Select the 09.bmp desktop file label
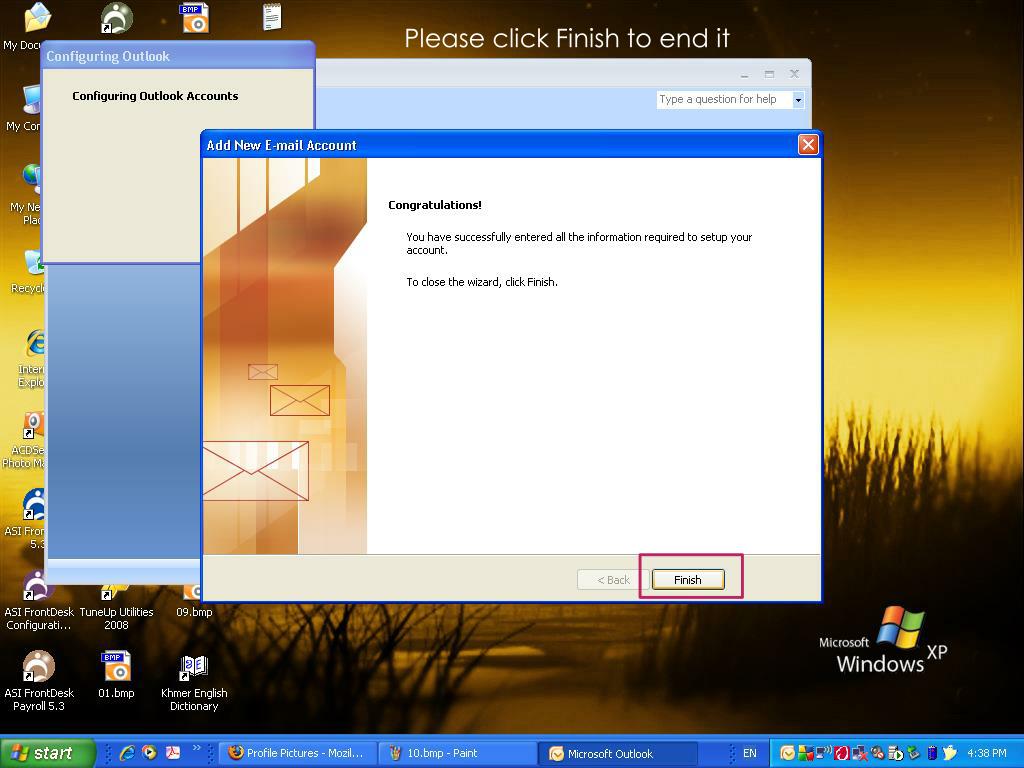The height and width of the screenshot is (768, 1024). coord(194,612)
